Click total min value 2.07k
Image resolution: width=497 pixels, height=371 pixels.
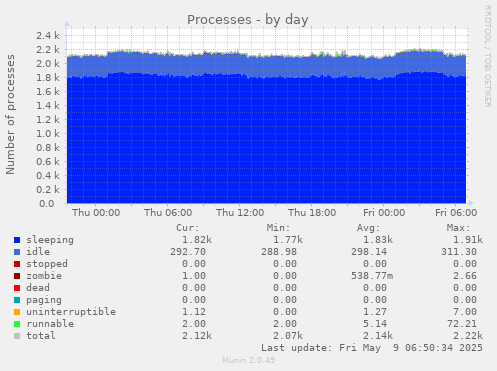click(288, 336)
